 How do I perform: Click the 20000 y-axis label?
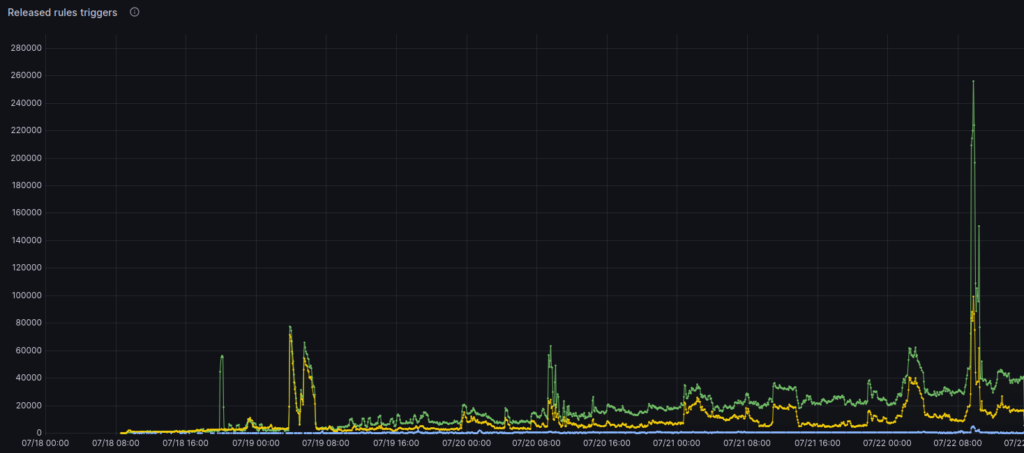tap(28, 405)
